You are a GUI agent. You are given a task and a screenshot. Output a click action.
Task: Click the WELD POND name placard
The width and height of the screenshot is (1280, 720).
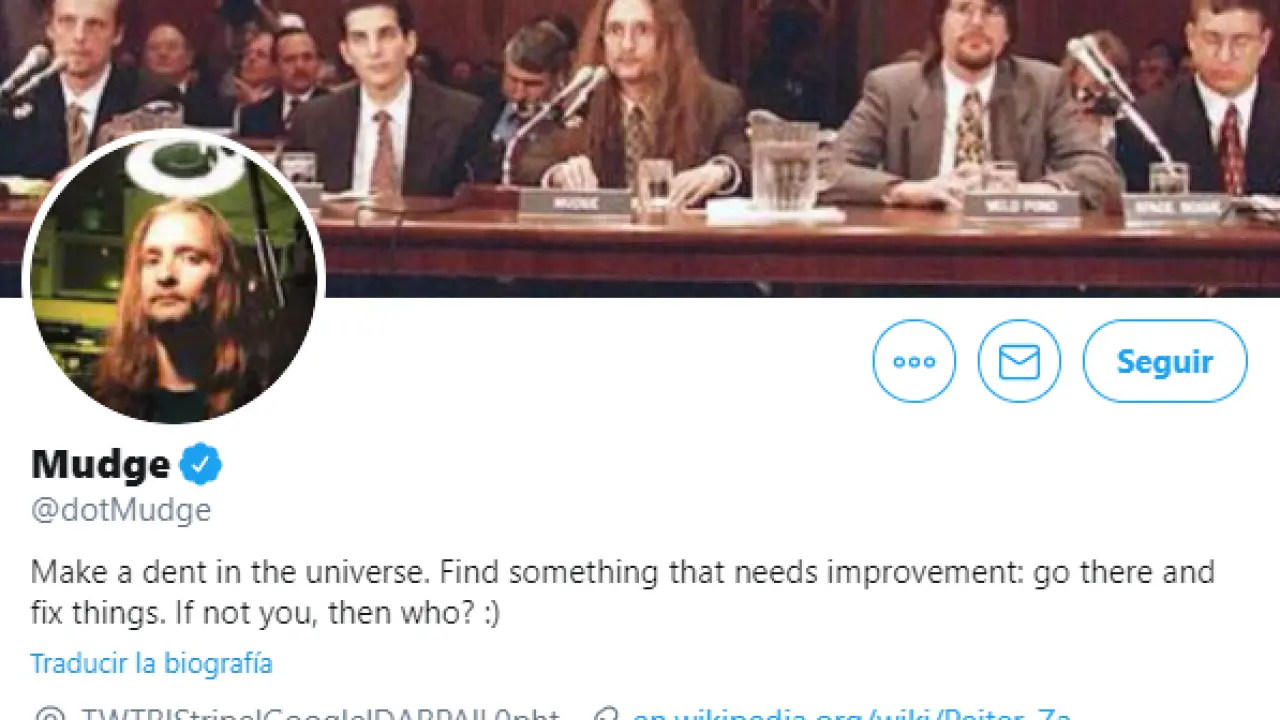1022,207
